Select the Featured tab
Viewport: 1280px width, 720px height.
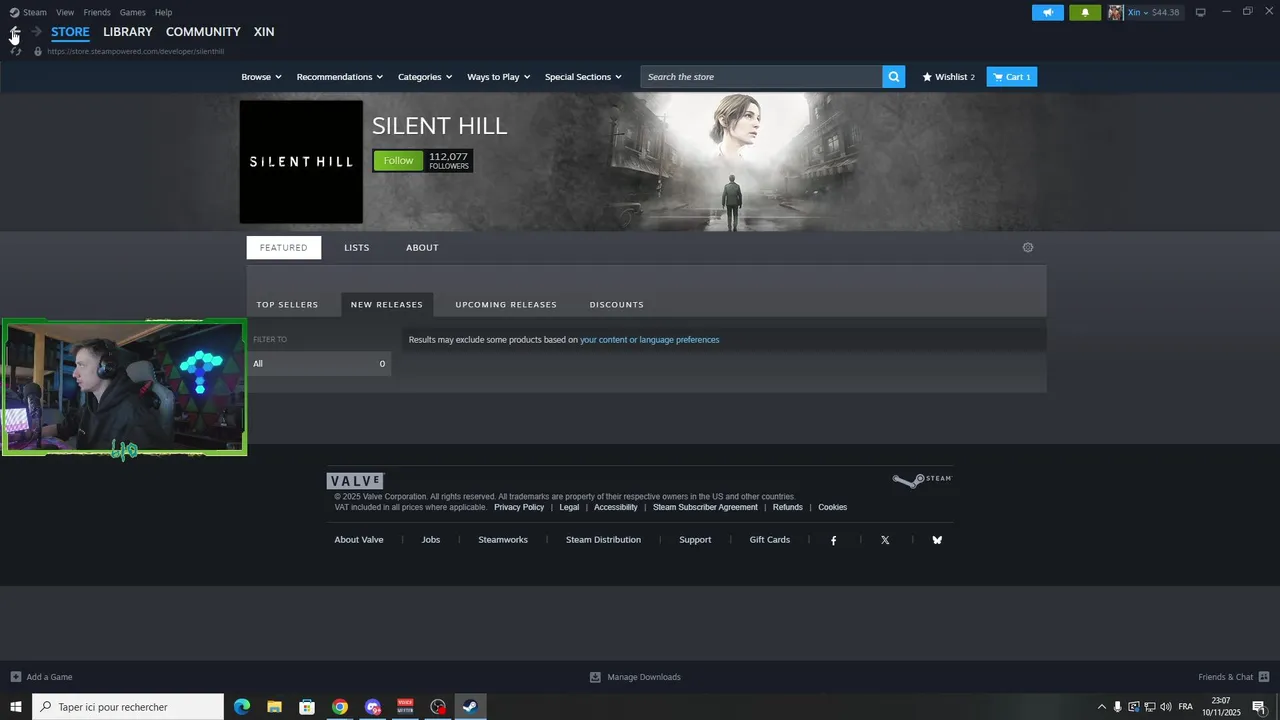[x=284, y=248]
